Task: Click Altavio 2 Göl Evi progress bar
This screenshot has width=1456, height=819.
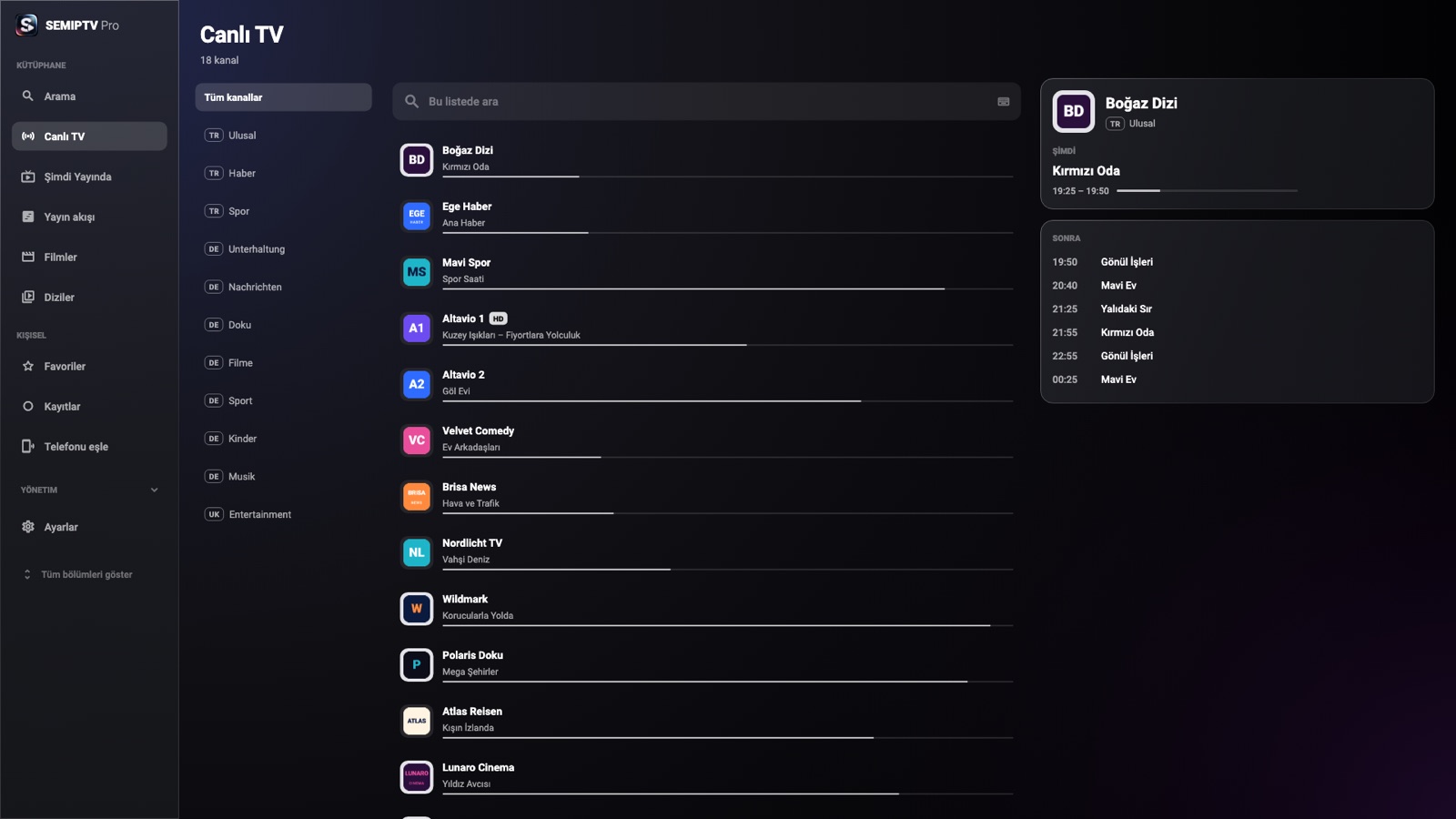Action: [728, 400]
